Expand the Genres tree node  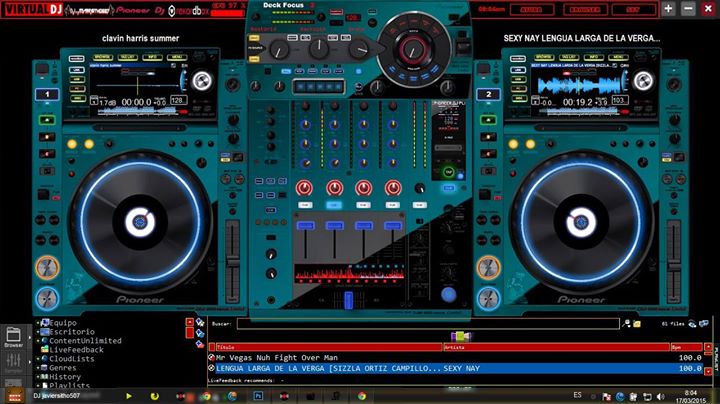coord(38,368)
